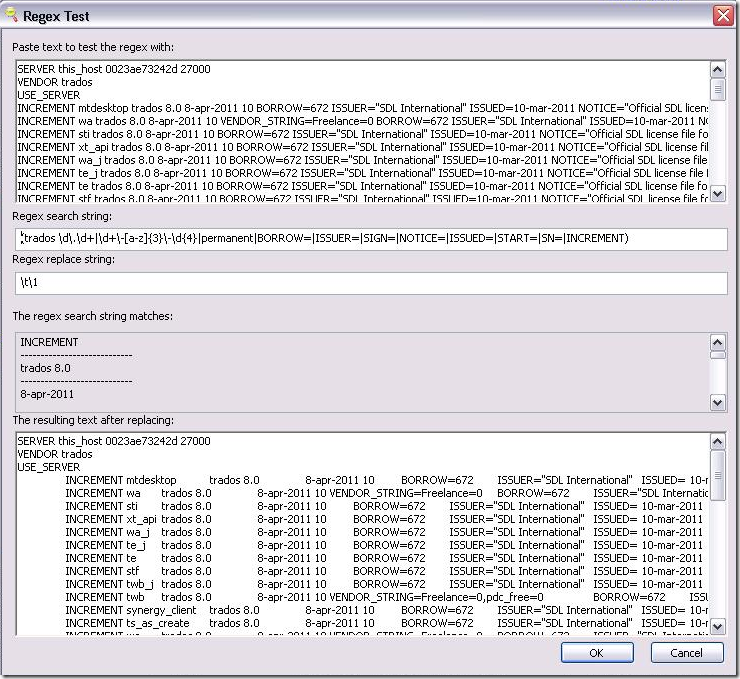740x679 pixels.
Task: Click 'SERVER this_host' line in resulting text
Action: (114, 441)
